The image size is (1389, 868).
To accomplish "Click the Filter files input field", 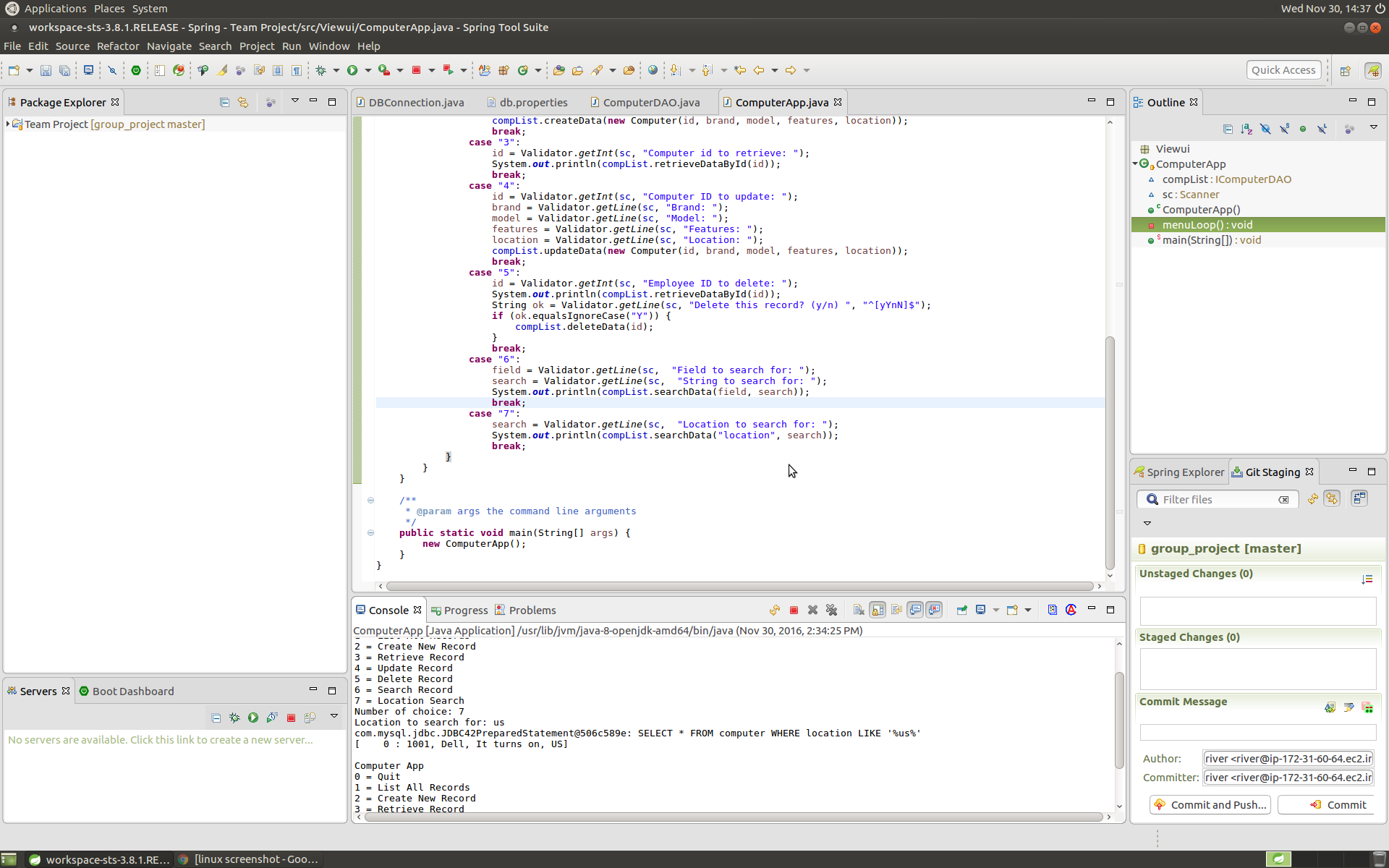I will click(1218, 500).
